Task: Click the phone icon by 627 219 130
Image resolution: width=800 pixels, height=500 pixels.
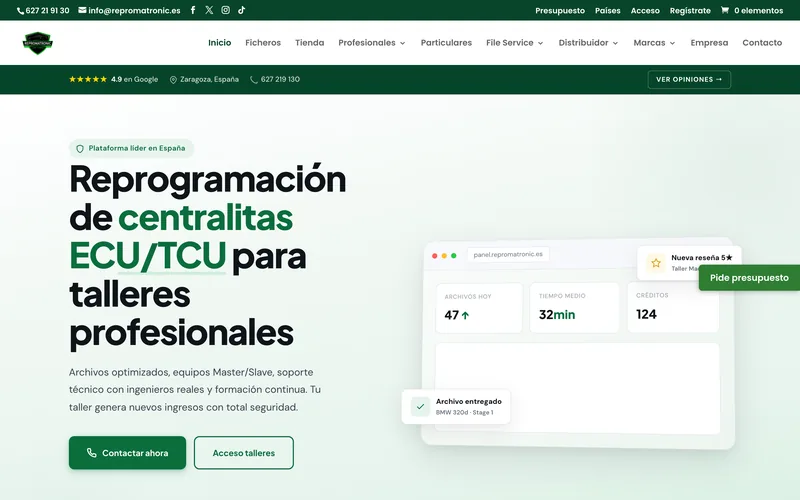Action: (254, 80)
